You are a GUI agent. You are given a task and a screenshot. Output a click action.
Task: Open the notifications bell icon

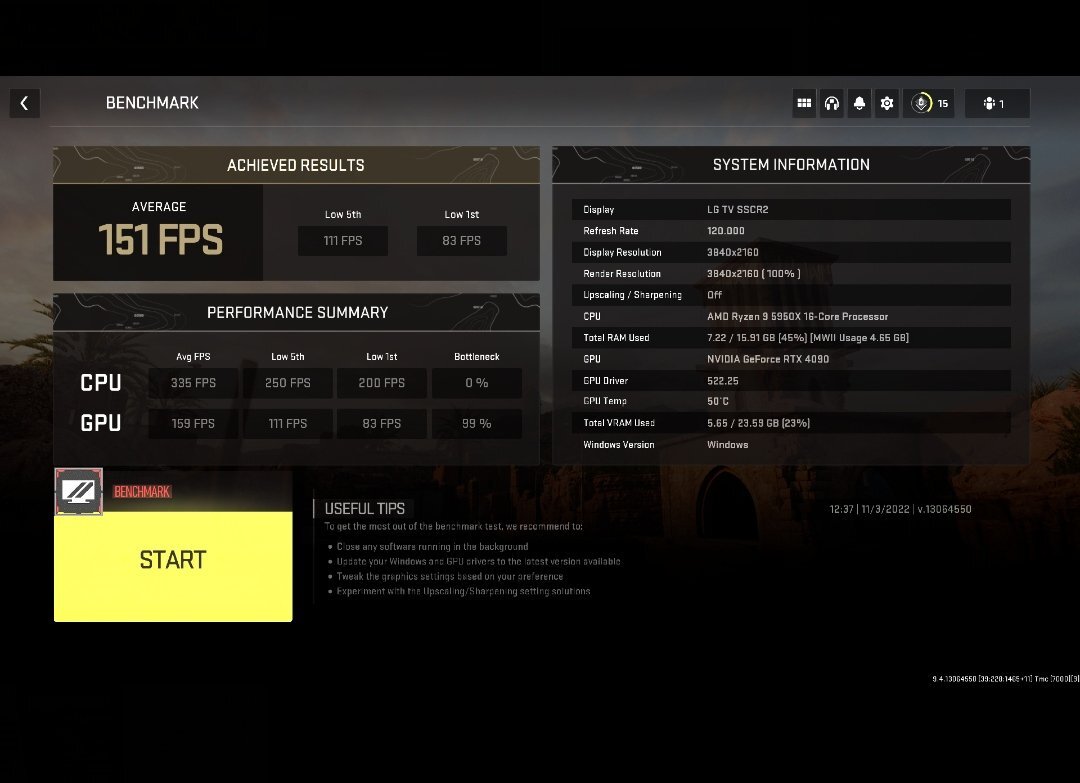pyautogui.click(x=859, y=103)
